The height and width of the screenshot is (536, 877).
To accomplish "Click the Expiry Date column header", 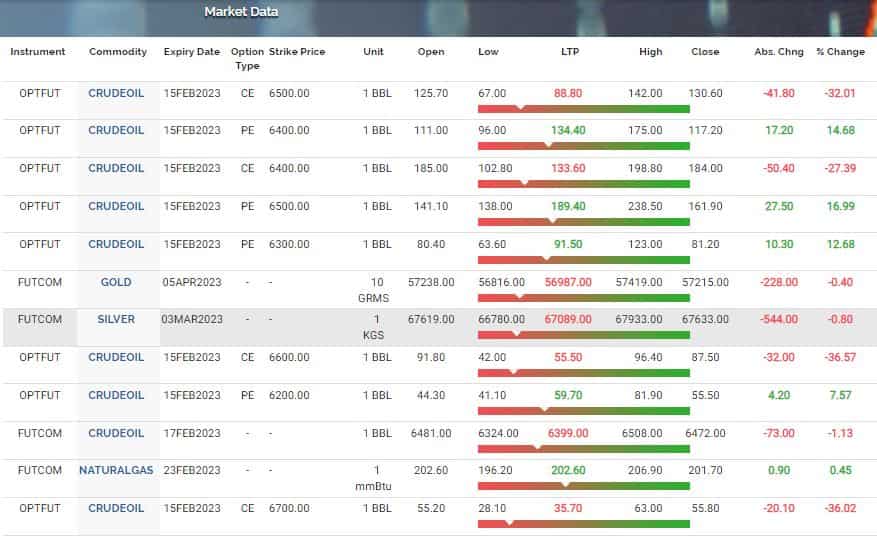I will point(192,51).
